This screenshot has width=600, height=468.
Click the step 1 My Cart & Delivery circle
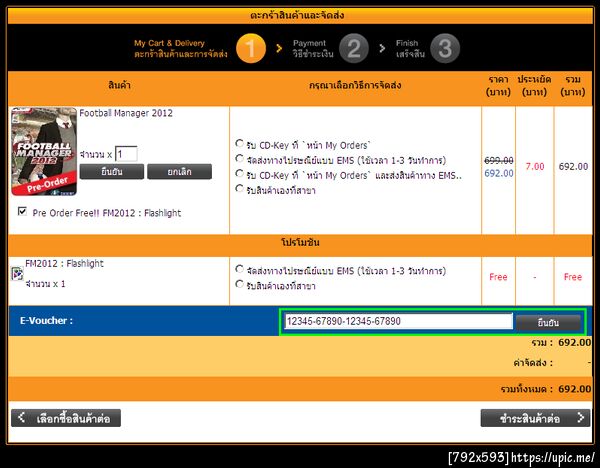(x=251, y=48)
